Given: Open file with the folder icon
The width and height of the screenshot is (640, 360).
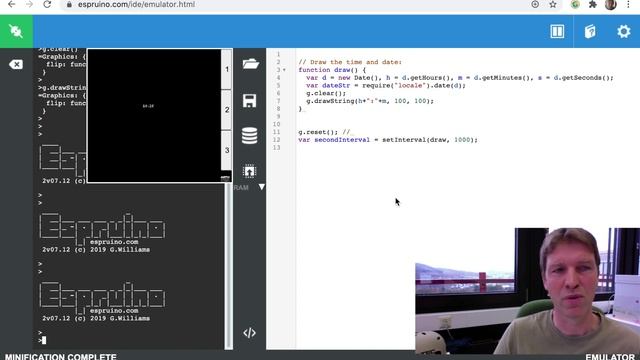Looking at the screenshot, I should [x=250, y=64].
